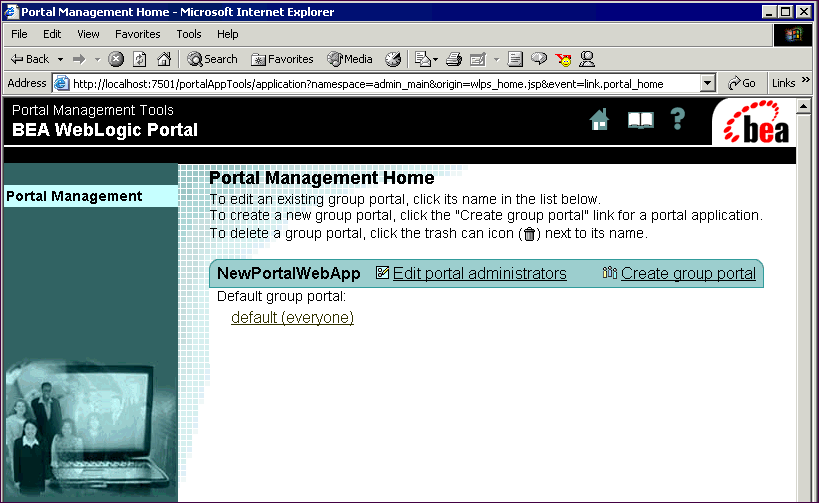
Task: Click the Refresh page icon
Action: 139,59
